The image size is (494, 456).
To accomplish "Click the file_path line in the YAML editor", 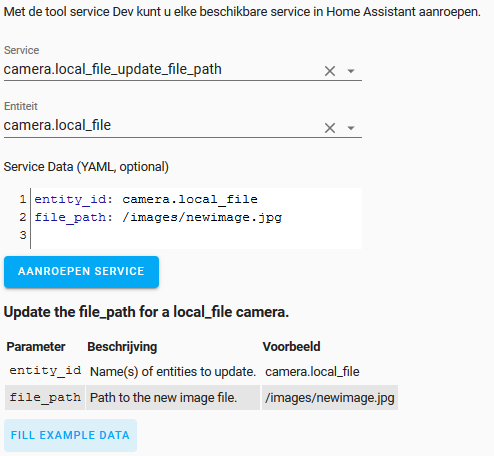I will click(x=158, y=217).
